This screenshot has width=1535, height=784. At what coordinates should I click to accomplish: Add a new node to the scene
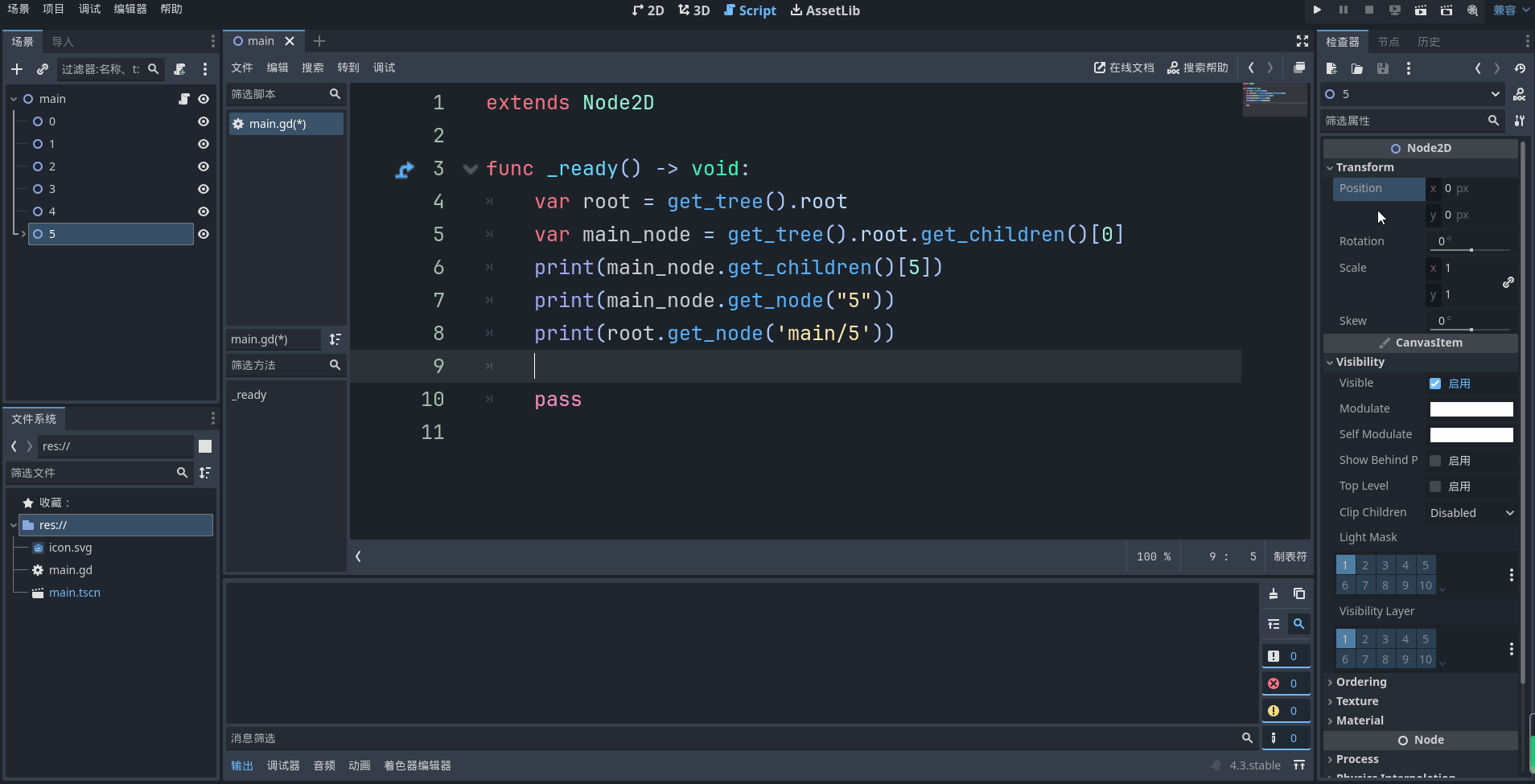click(17, 69)
